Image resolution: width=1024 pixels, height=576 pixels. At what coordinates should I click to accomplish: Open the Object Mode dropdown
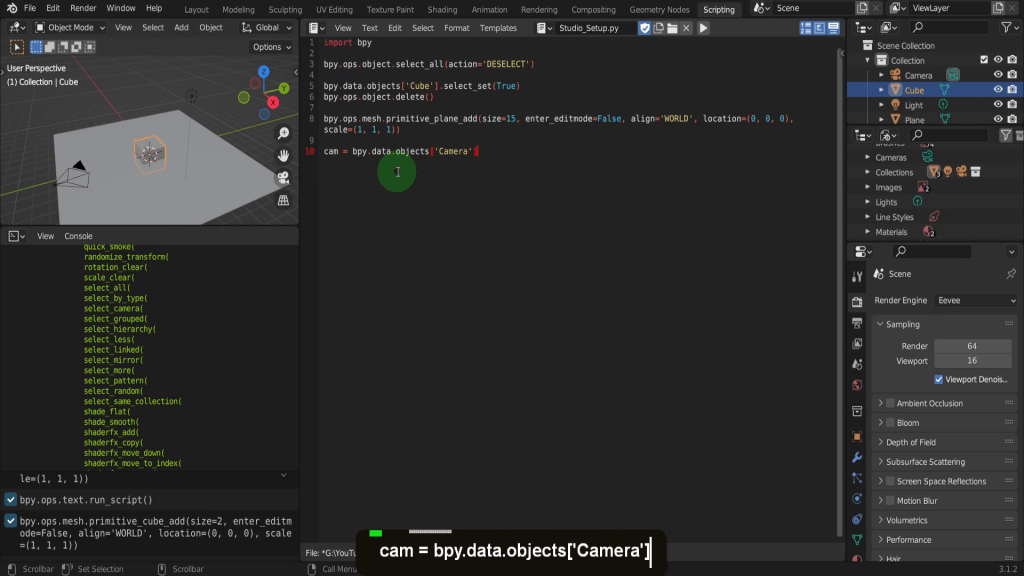click(x=70, y=28)
